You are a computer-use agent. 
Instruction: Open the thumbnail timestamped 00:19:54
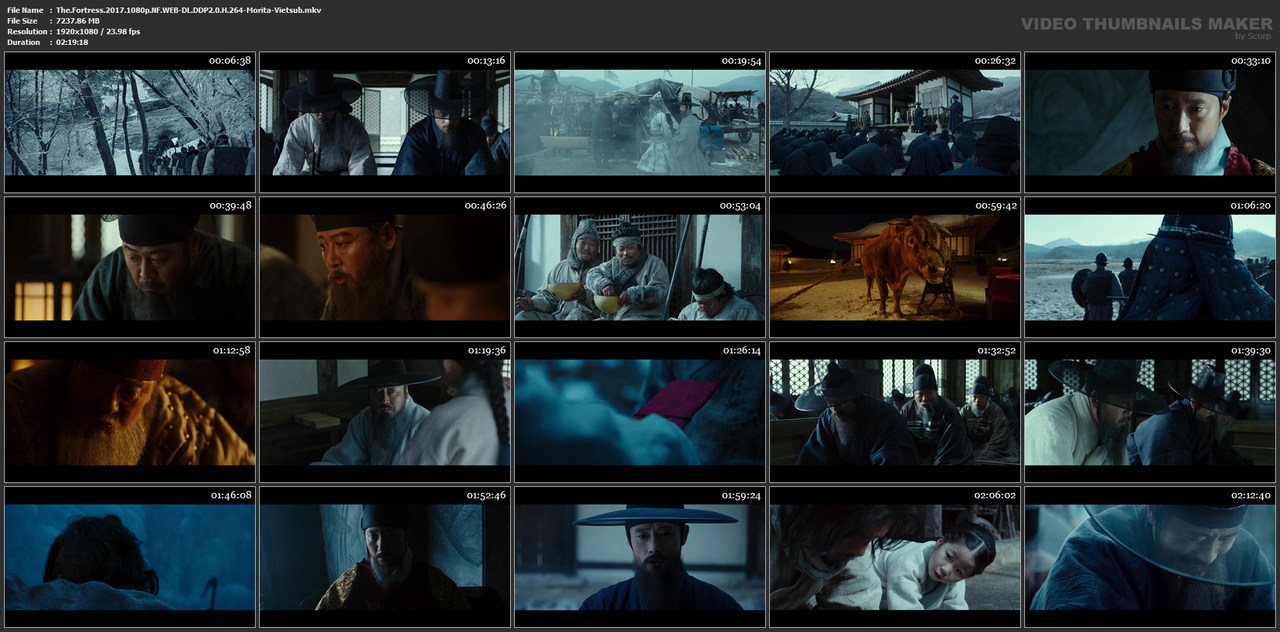[640, 122]
